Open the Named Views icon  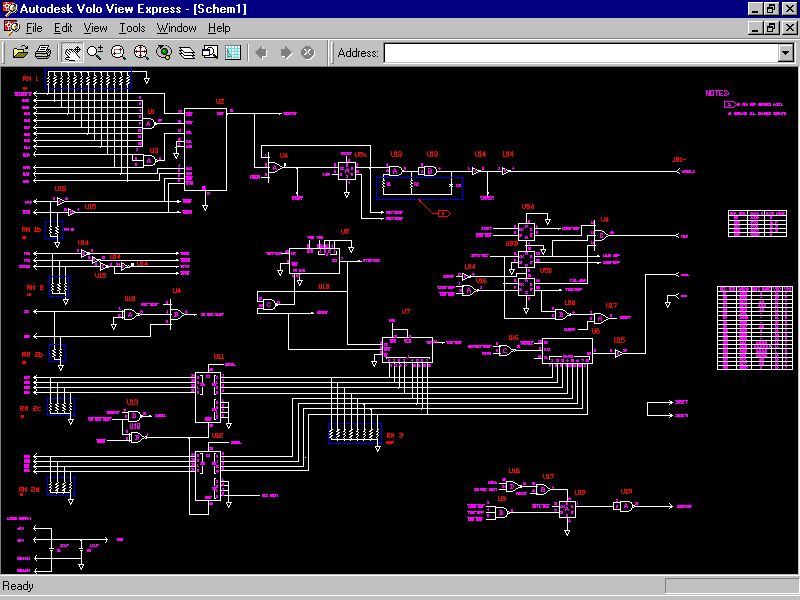(210, 52)
